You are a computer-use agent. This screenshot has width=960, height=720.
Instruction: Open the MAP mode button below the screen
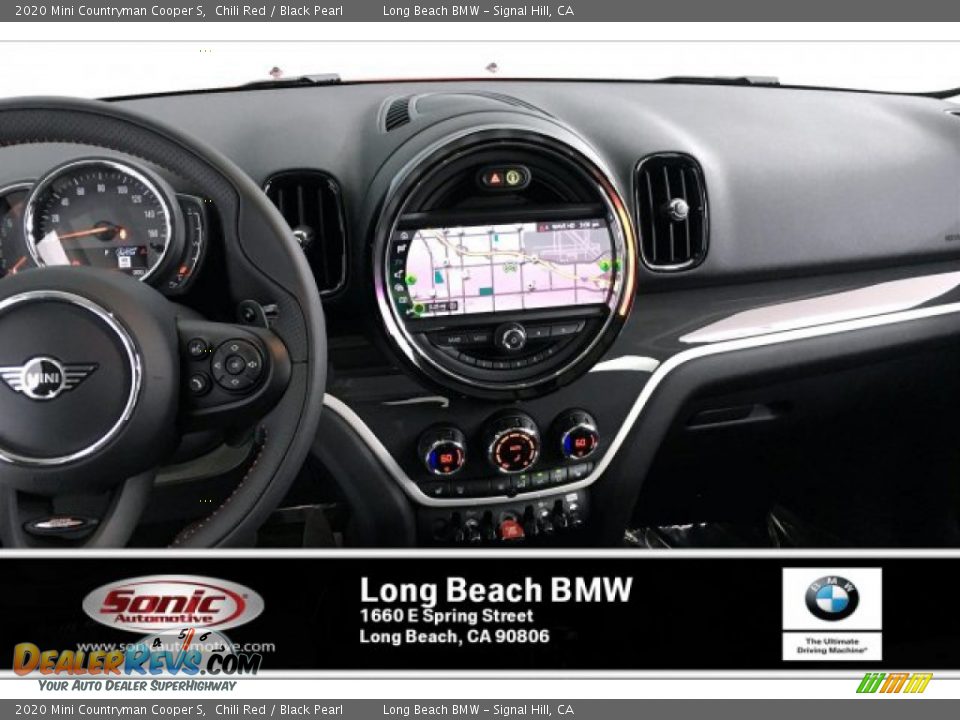click(452, 337)
